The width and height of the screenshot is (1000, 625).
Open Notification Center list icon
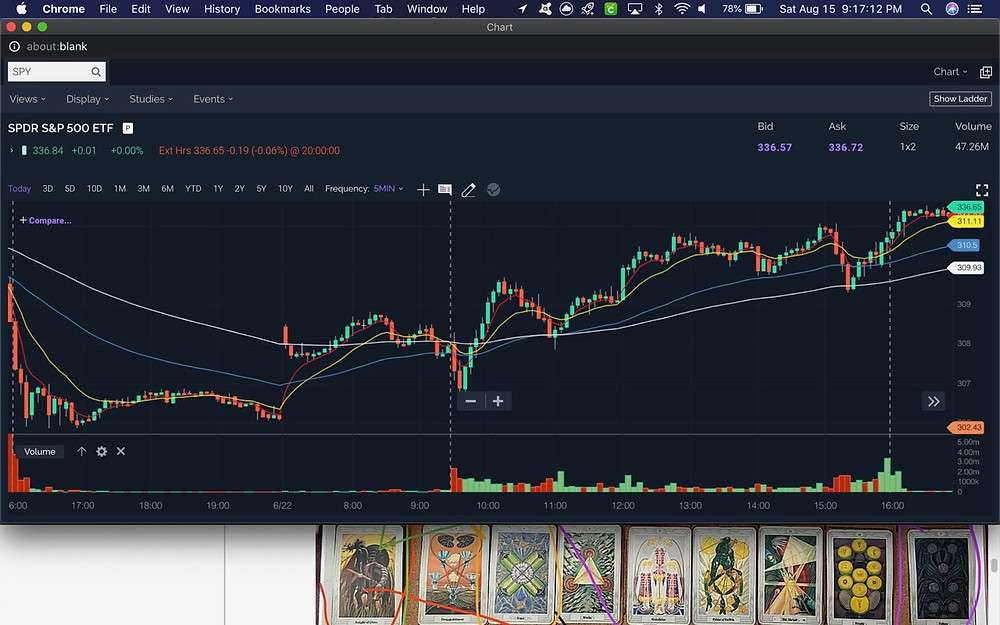click(974, 9)
